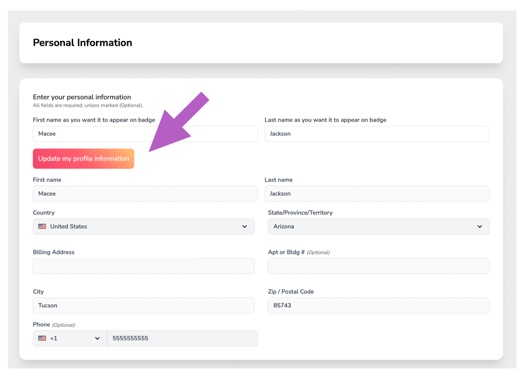Click the 'Enter your personal information' text
526x378 pixels.
pyautogui.click(x=82, y=97)
